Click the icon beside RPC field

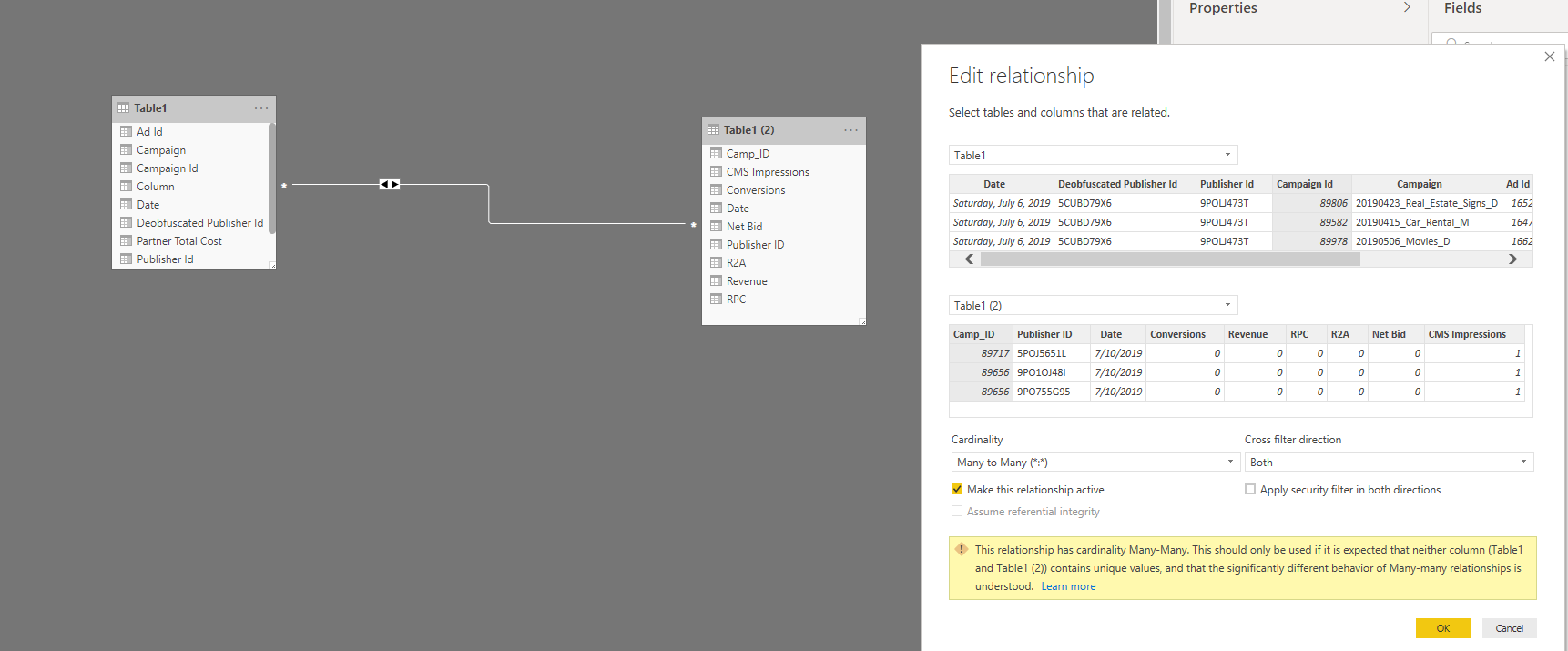pos(716,300)
